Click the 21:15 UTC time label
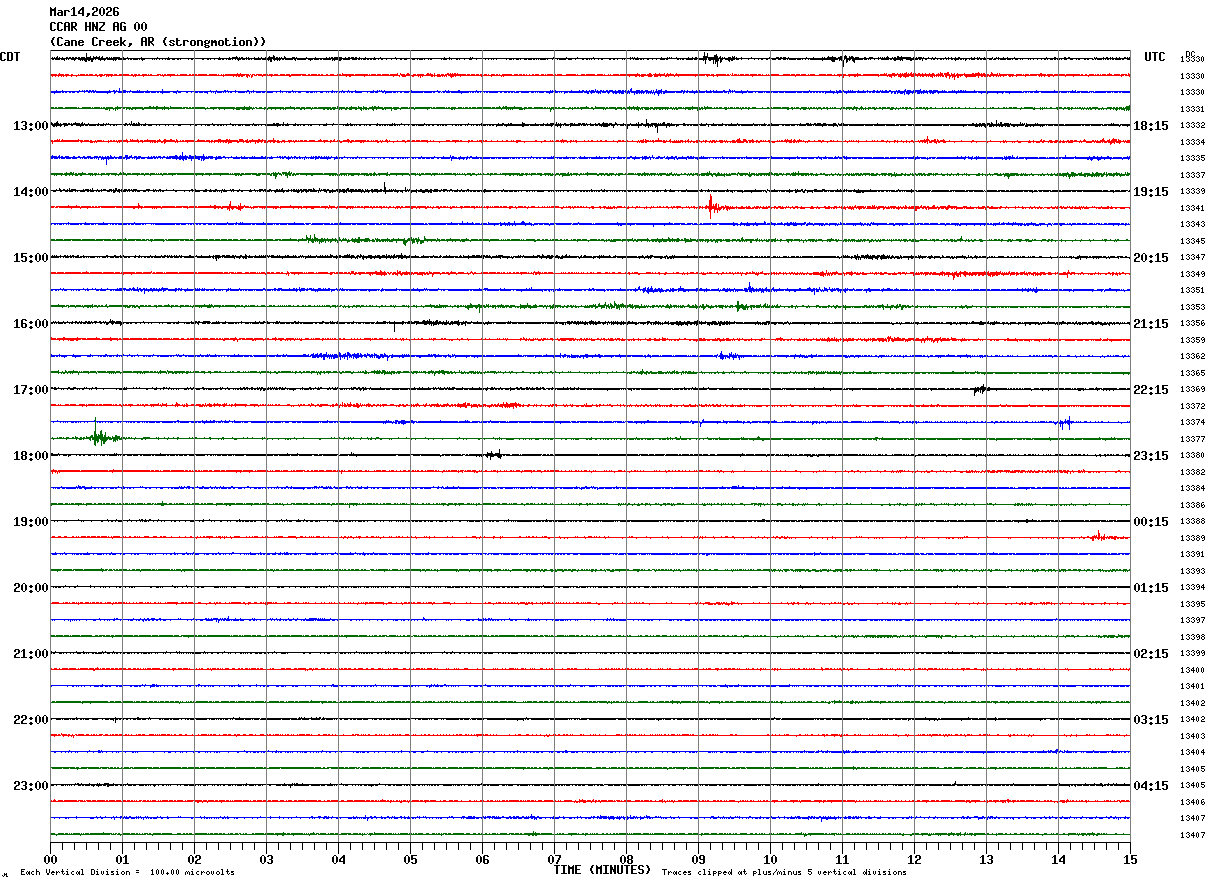Viewport: 1210px width, 886px height. pyautogui.click(x=1150, y=324)
